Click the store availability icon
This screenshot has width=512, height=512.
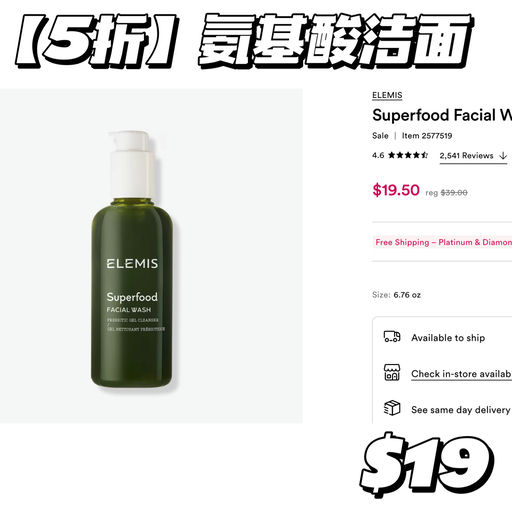392,372
